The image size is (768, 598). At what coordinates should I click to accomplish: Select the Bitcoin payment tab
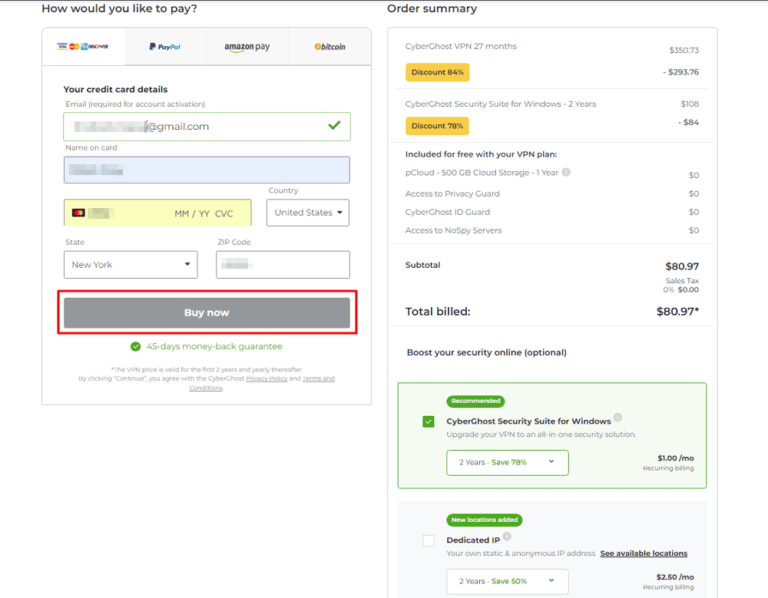point(330,47)
